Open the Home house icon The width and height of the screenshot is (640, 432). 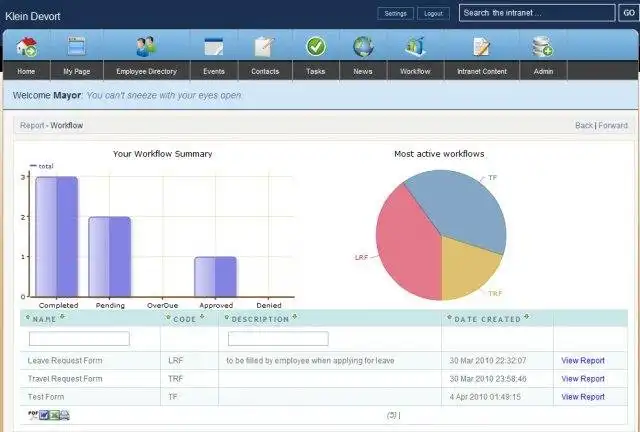click(27, 46)
